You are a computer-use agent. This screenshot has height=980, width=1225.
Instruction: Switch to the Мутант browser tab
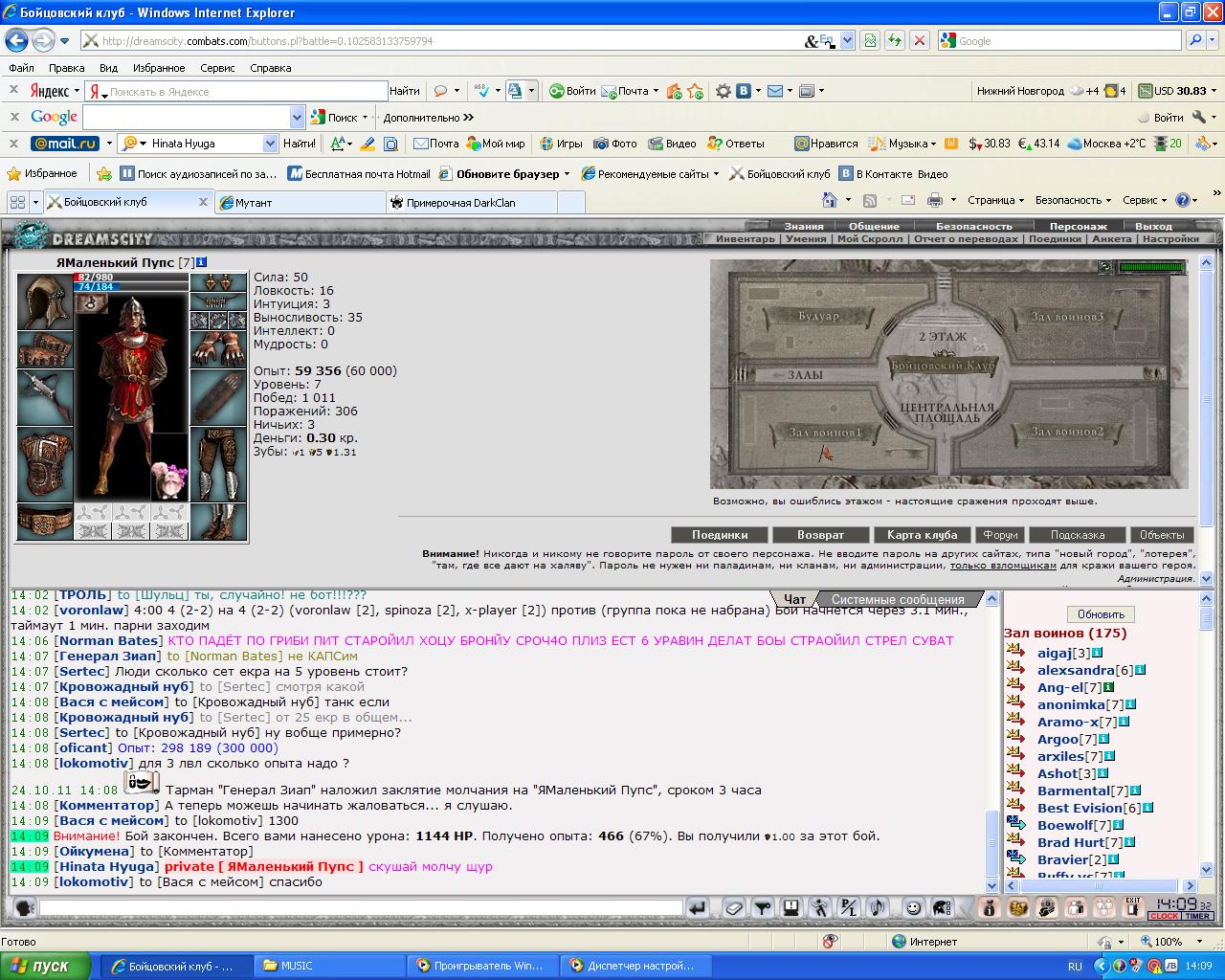pos(299,202)
